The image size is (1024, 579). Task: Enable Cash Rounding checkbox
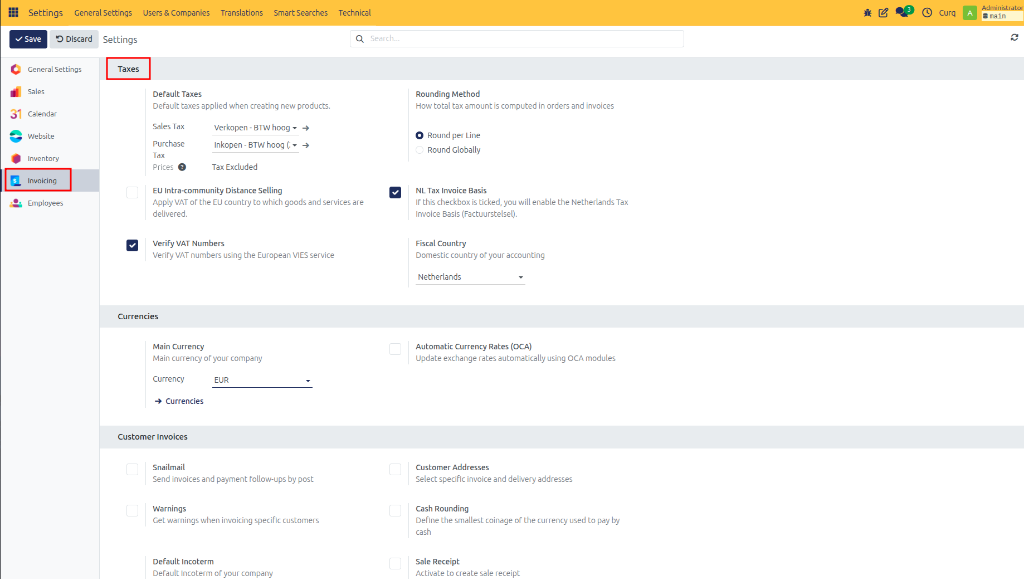pyautogui.click(x=395, y=510)
